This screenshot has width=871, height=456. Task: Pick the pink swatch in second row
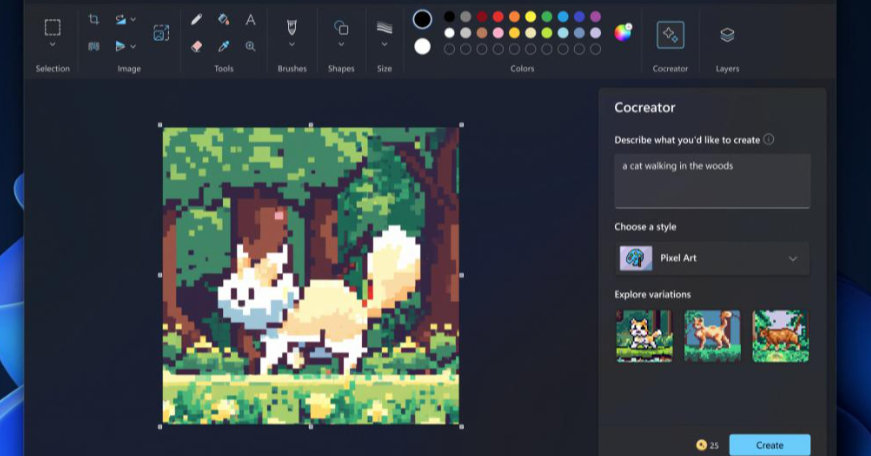498,33
